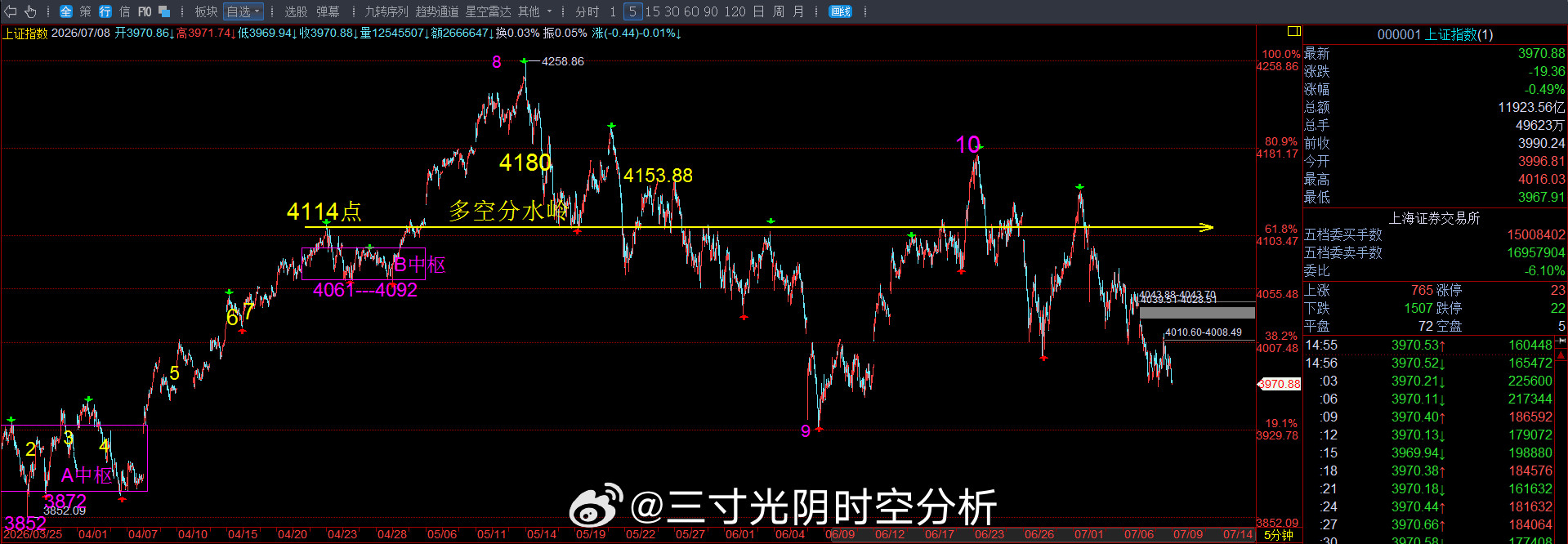1568x544 pixels.
Task: Select the 120 minute period
Action: pos(735,11)
